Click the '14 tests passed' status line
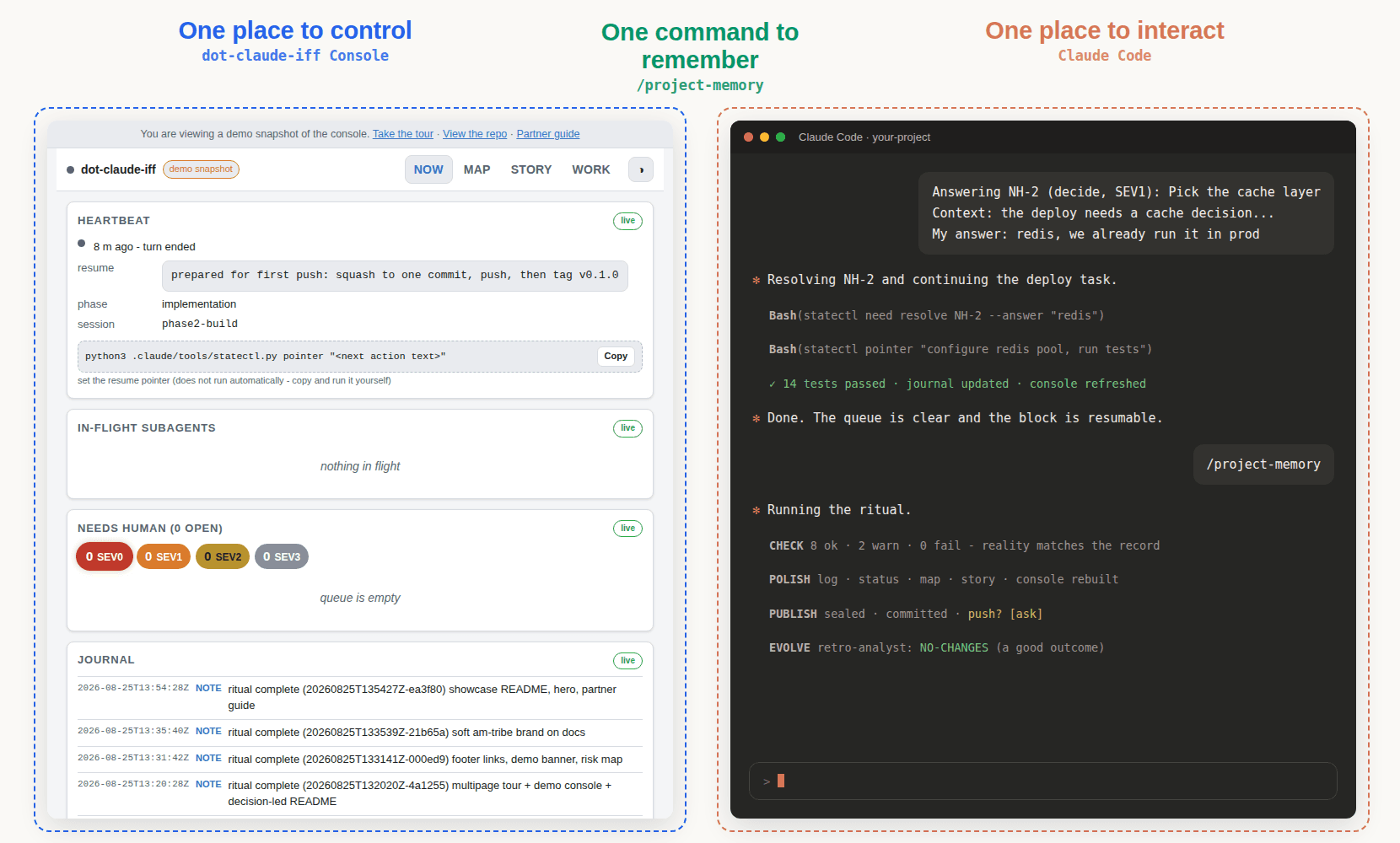 coord(957,384)
